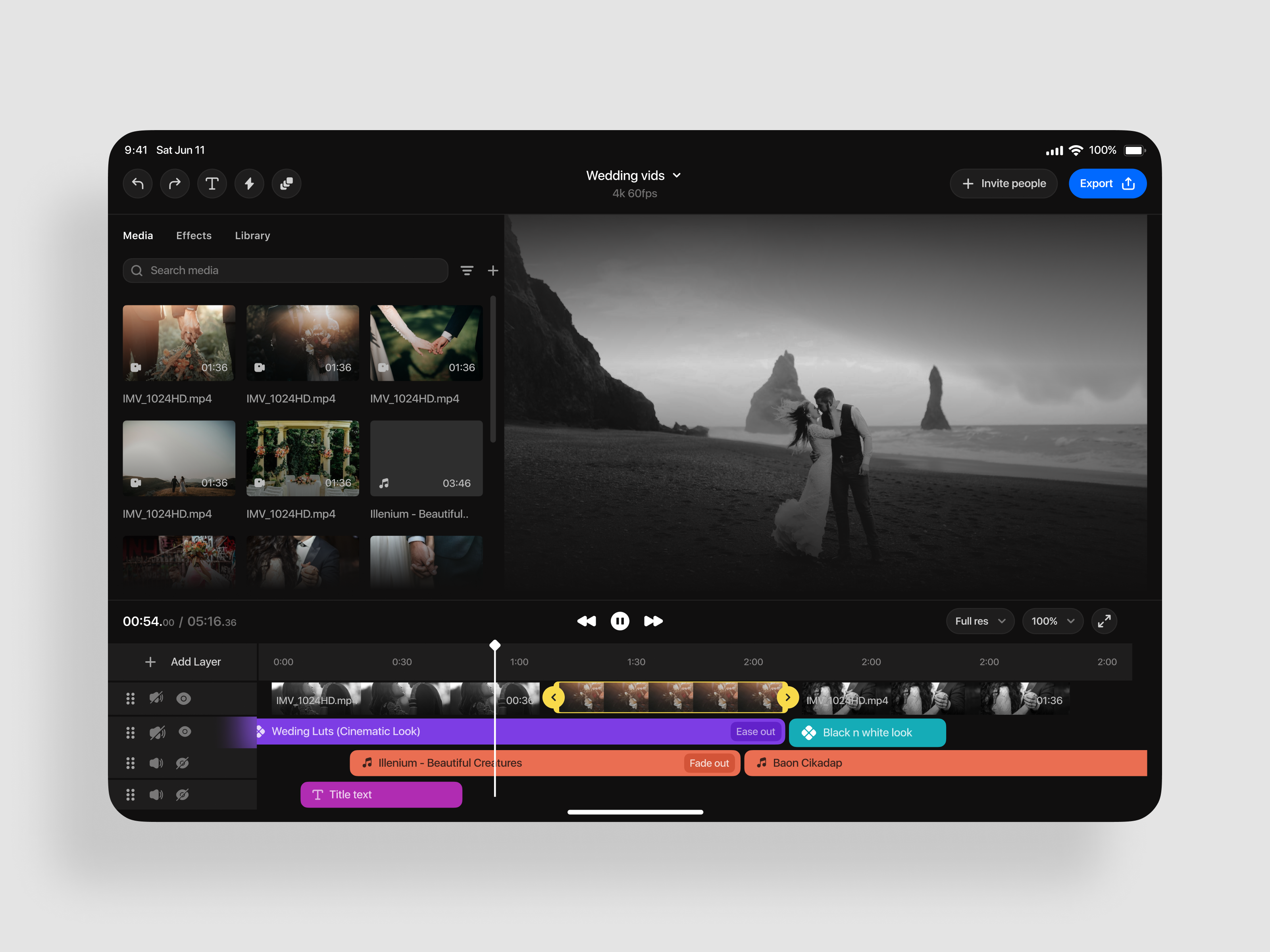This screenshot has height=952, width=1270.
Task: Click the plus icon to add new media
Action: click(x=493, y=270)
